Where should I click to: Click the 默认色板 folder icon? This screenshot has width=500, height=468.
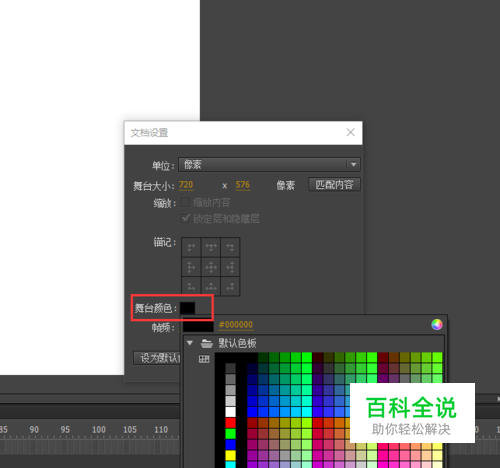click(207, 343)
